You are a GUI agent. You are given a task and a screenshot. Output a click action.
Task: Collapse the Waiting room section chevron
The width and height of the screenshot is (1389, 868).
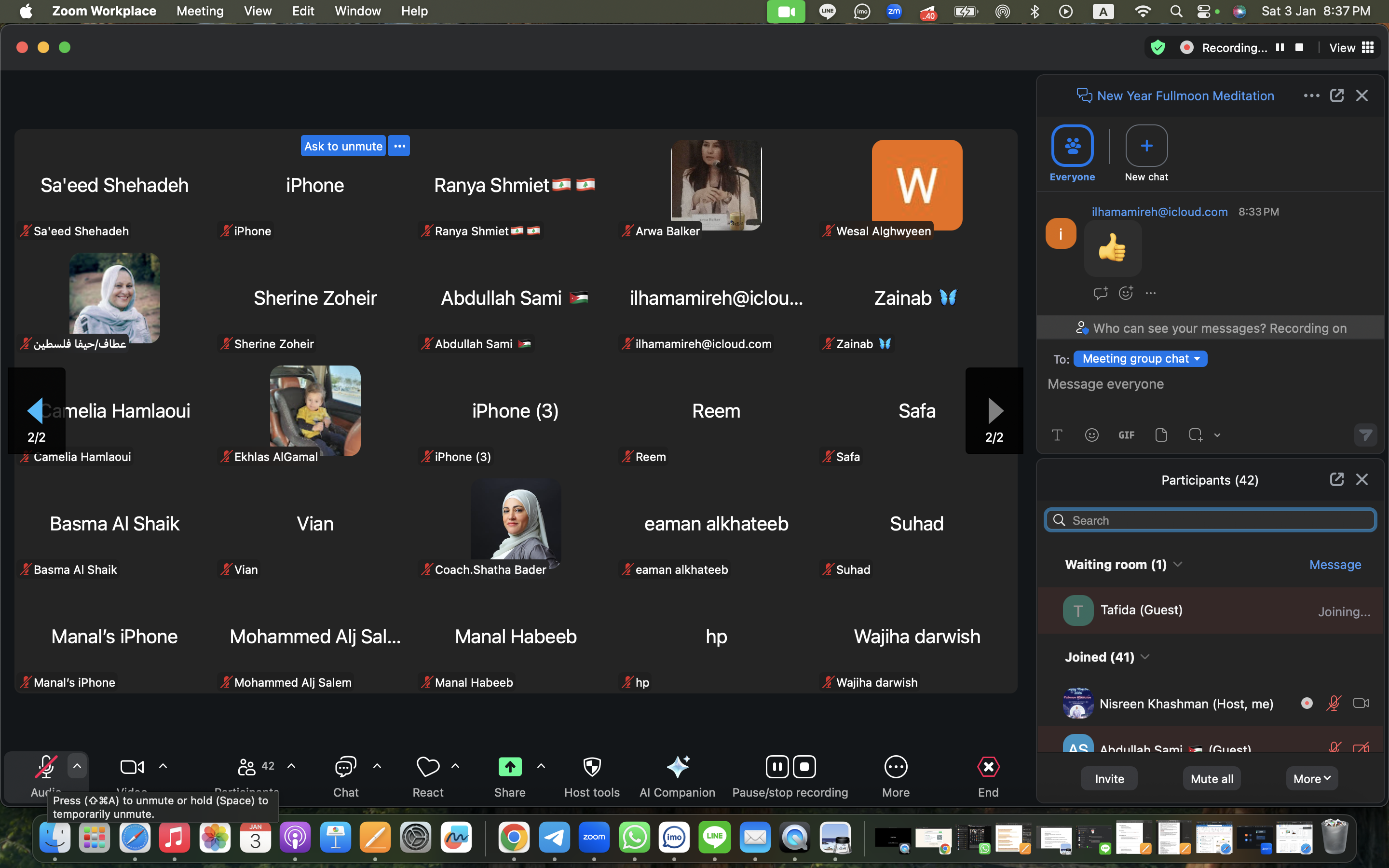tap(1178, 564)
